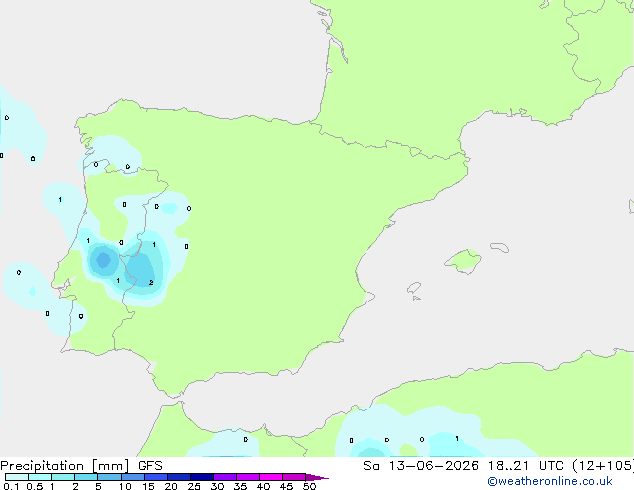Select the 40–45 mm legend color swatch
634x490 pixels.
(271, 477)
